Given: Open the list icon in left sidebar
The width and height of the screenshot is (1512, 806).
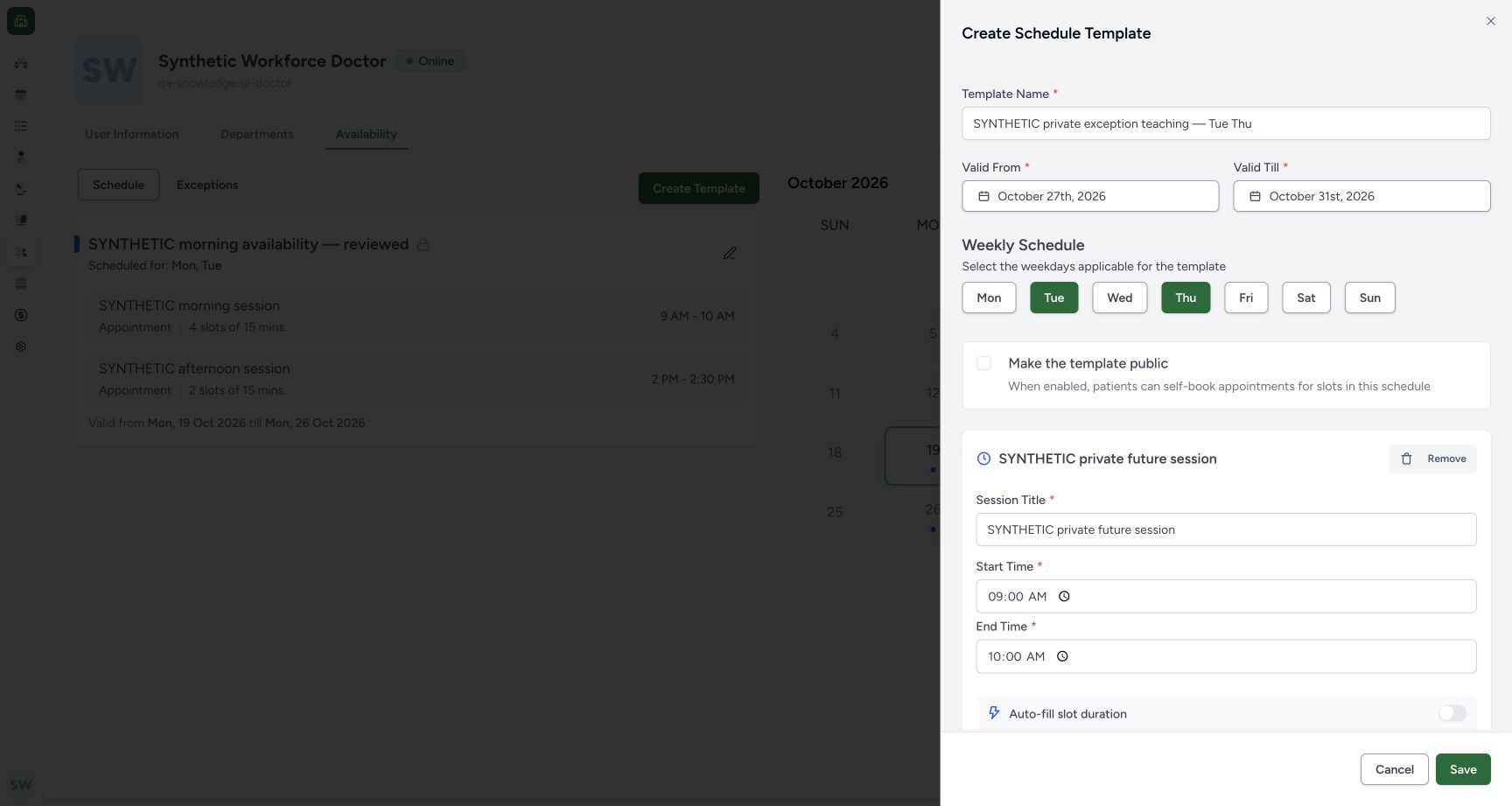Looking at the screenshot, I should tap(21, 126).
